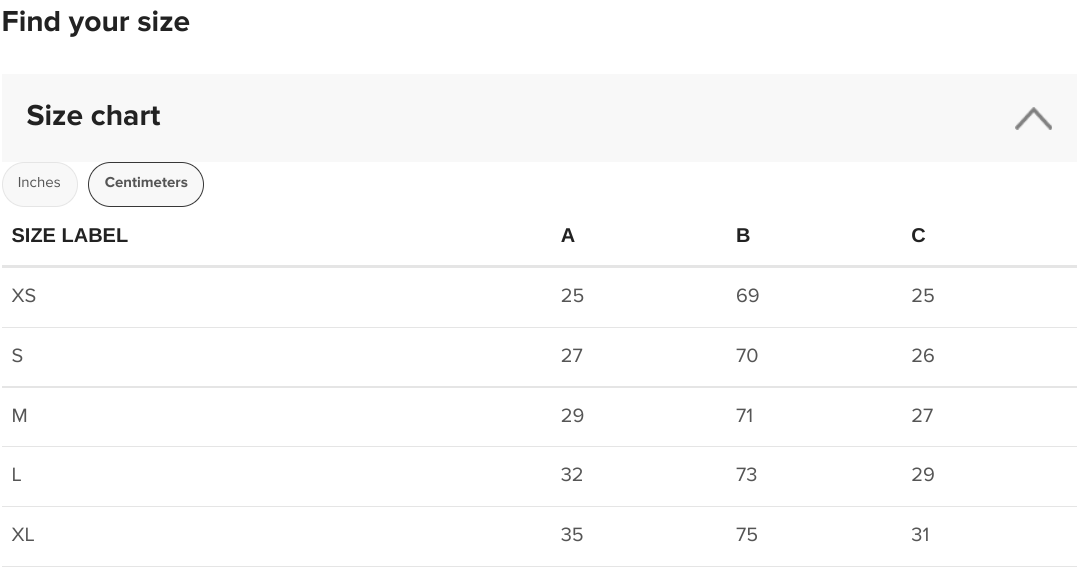Collapse the Size chart chevron icon
This screenshot has width=1086, height=573.
[x=1033, y=118]
